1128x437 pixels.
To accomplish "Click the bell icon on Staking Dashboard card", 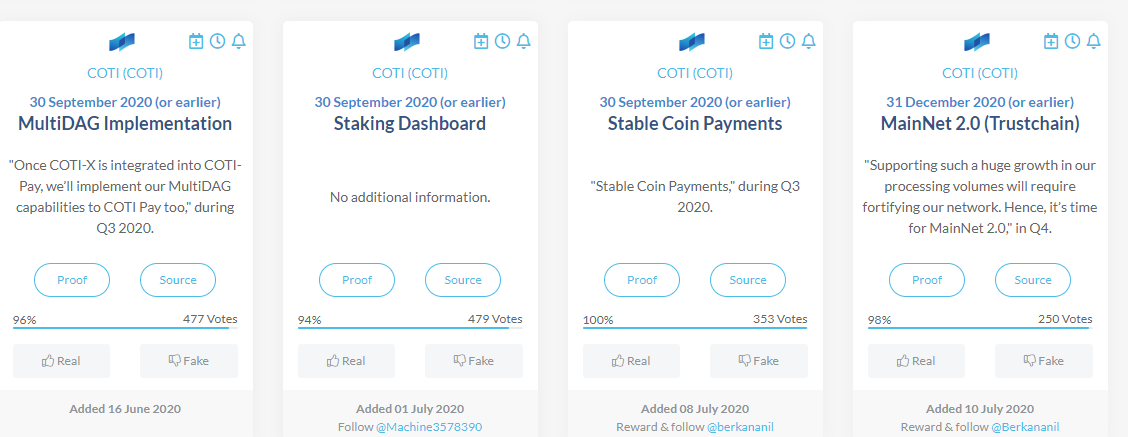I will click(524, 42).
